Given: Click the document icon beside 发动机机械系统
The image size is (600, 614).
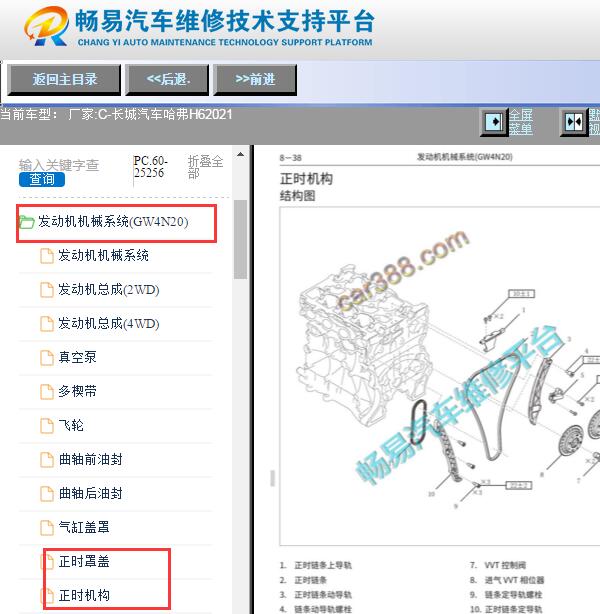Looking at the screenshot, I should pos(47,256).
